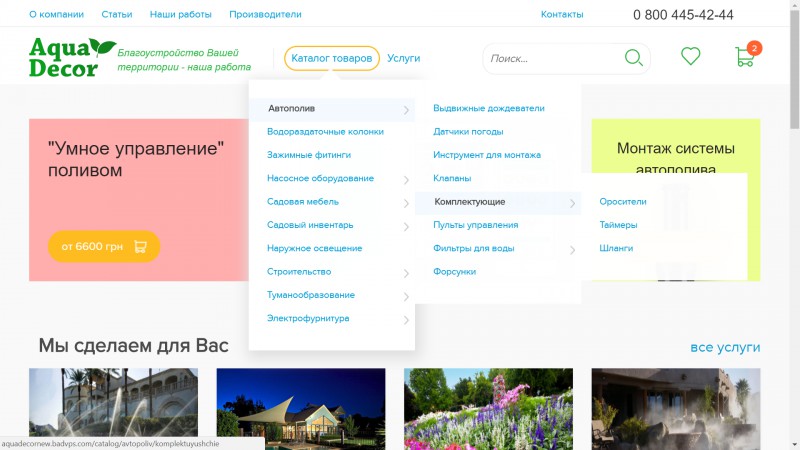The height and width of the screenshot is (450, 800).
Task: Choose Садовый инвентарь category
Action: (310, 224)
